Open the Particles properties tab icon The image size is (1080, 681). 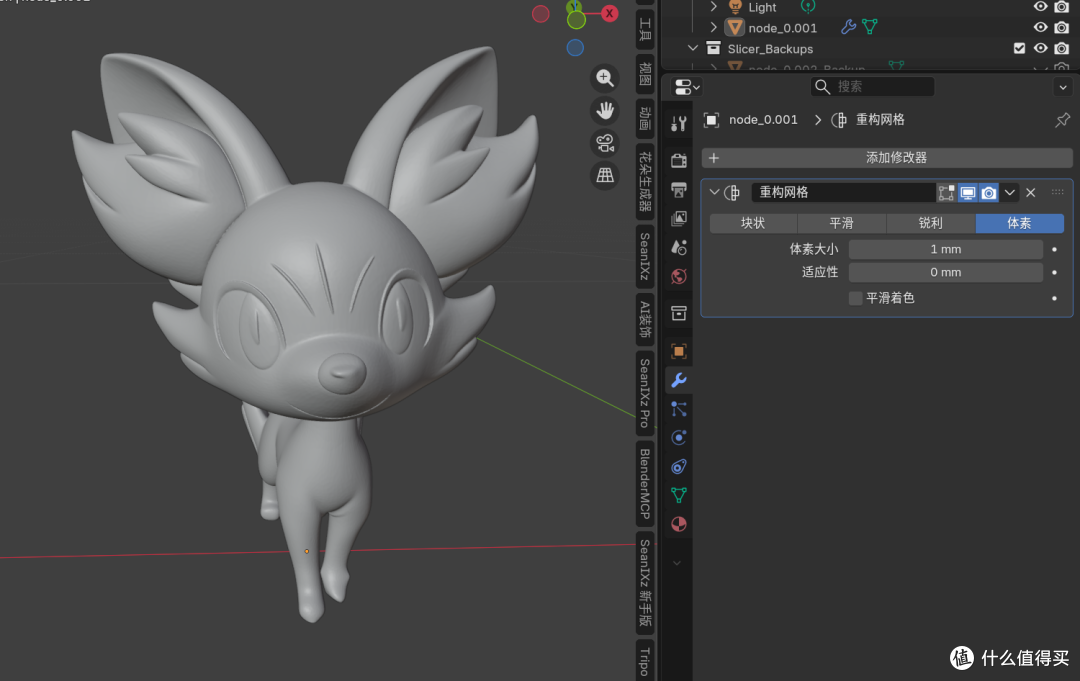point(678,409)
